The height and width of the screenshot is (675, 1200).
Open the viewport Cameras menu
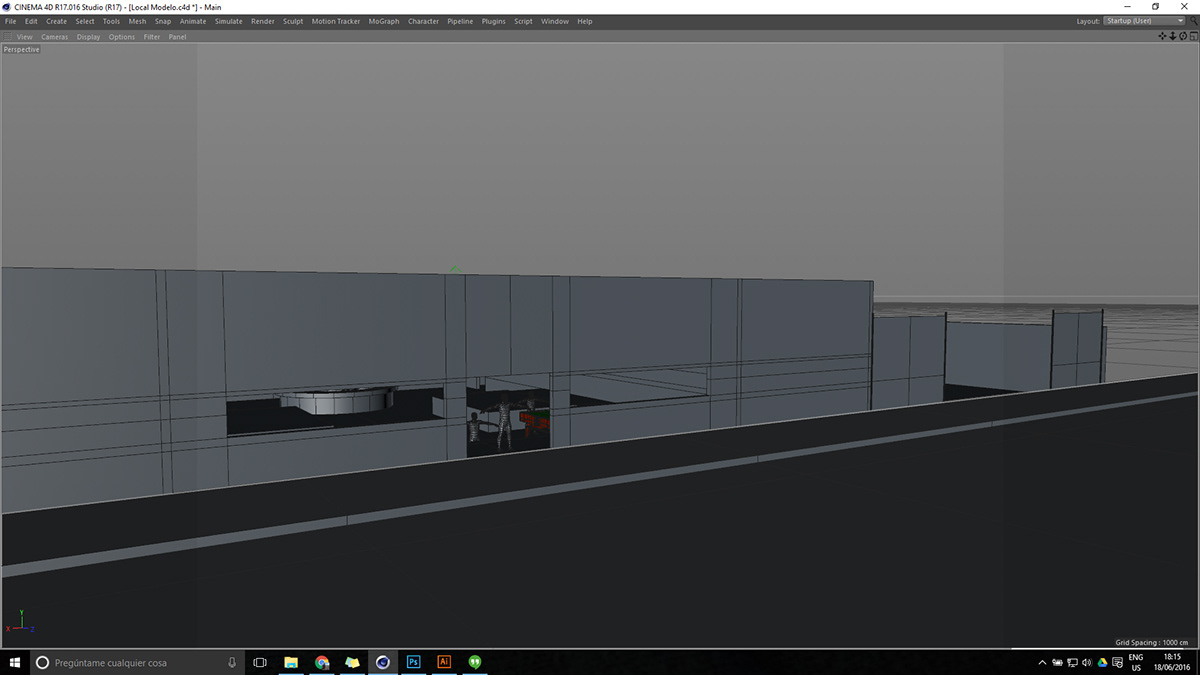55,37
